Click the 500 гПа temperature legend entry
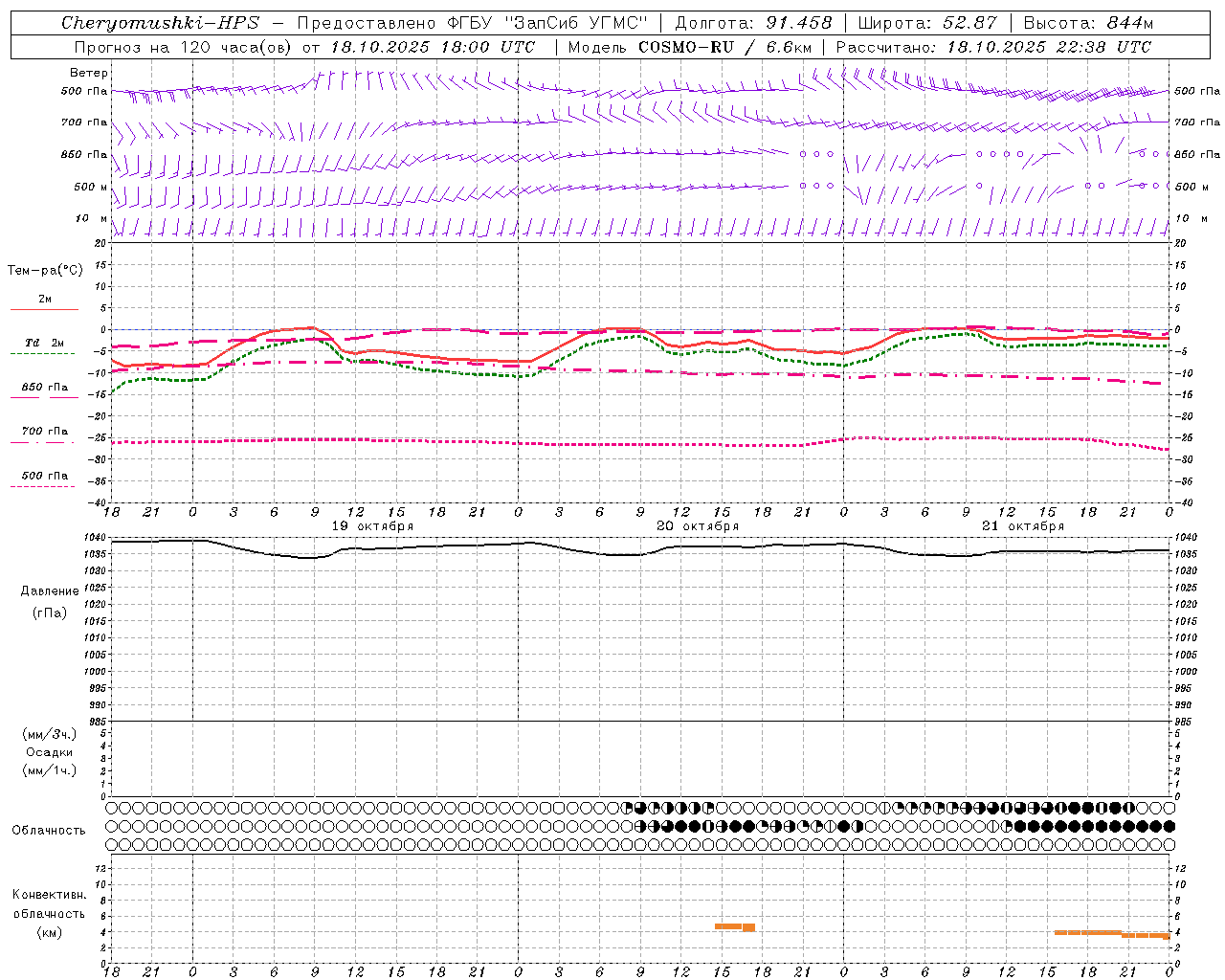This screenshot has width=1225, height=980. point(45,476)
